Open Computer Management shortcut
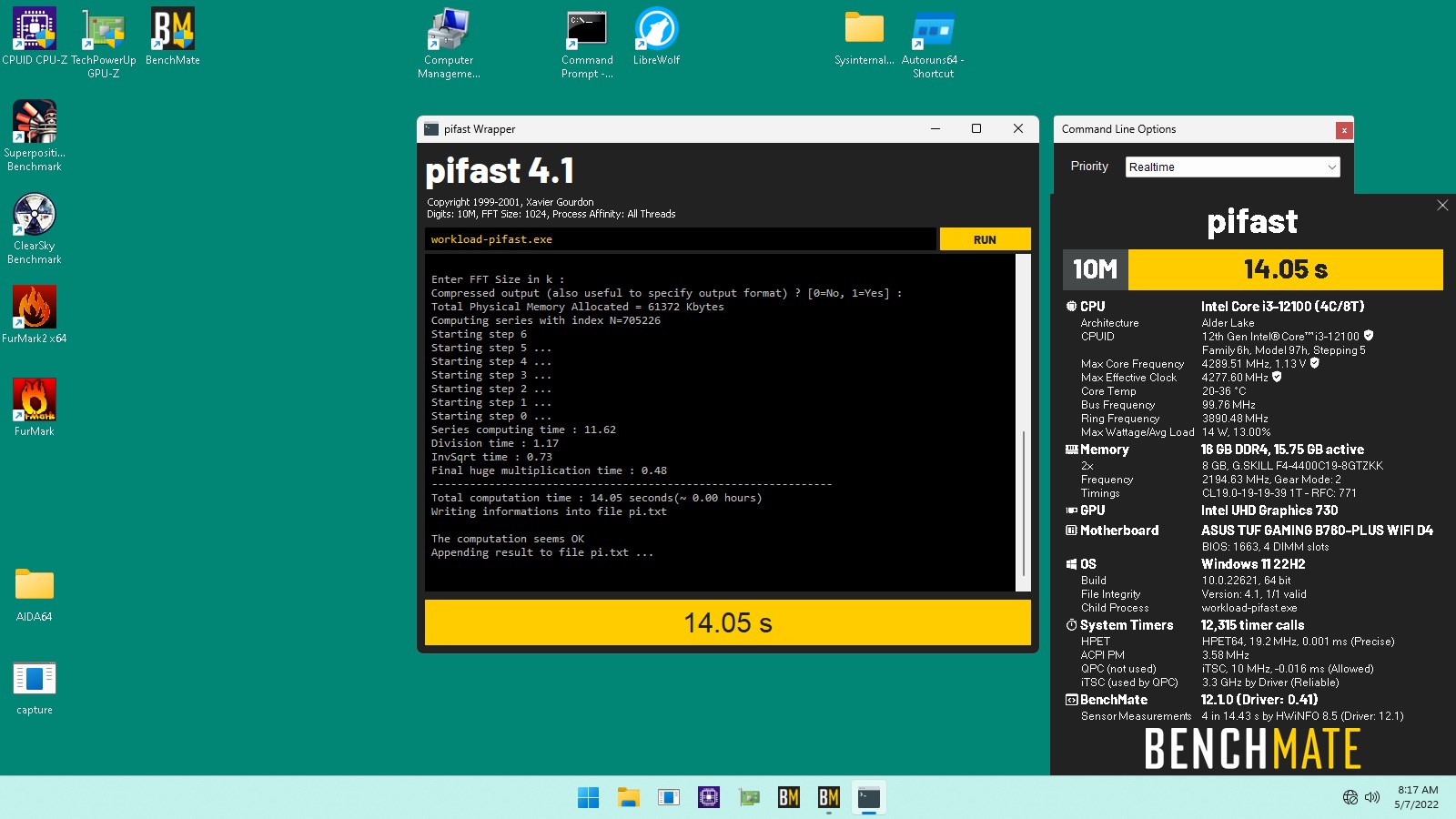This screenshot has width=1456, height=819. click(449, 41)
